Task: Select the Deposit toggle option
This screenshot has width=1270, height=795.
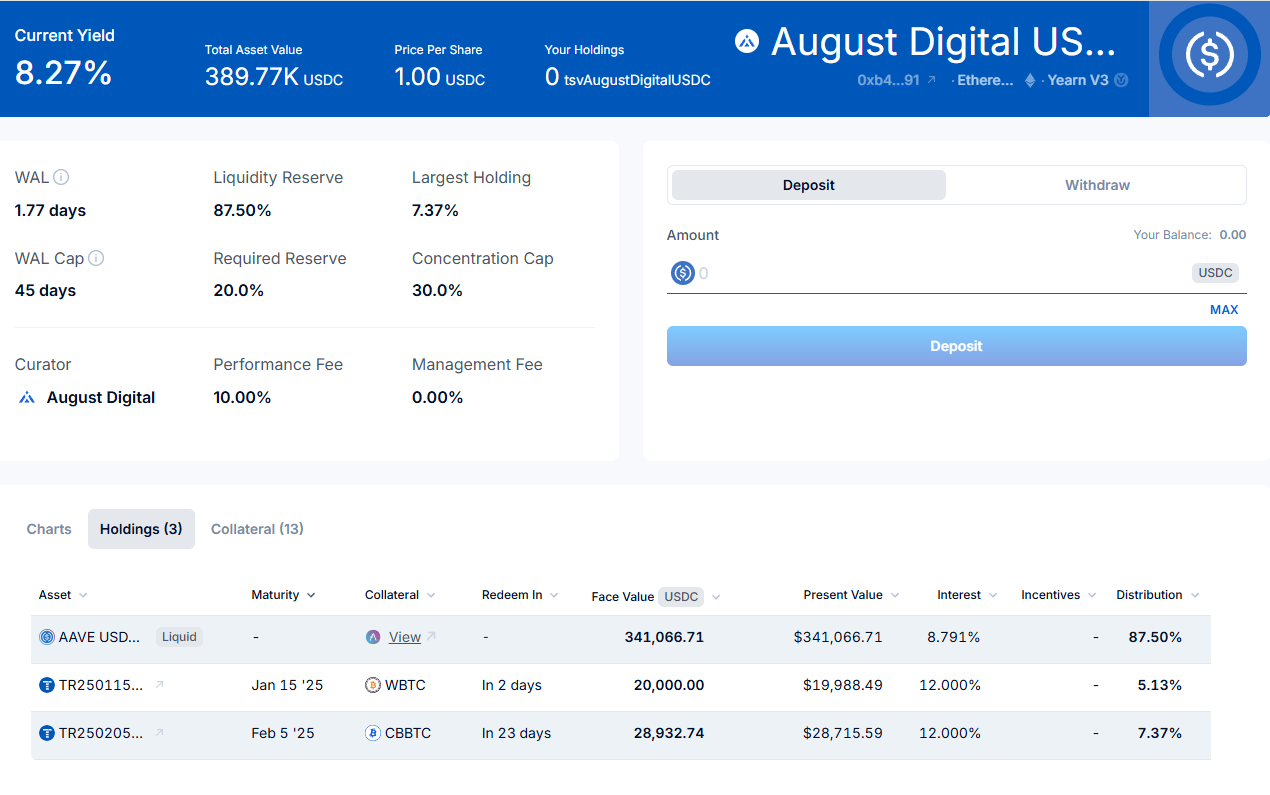Action: point(808,185)
